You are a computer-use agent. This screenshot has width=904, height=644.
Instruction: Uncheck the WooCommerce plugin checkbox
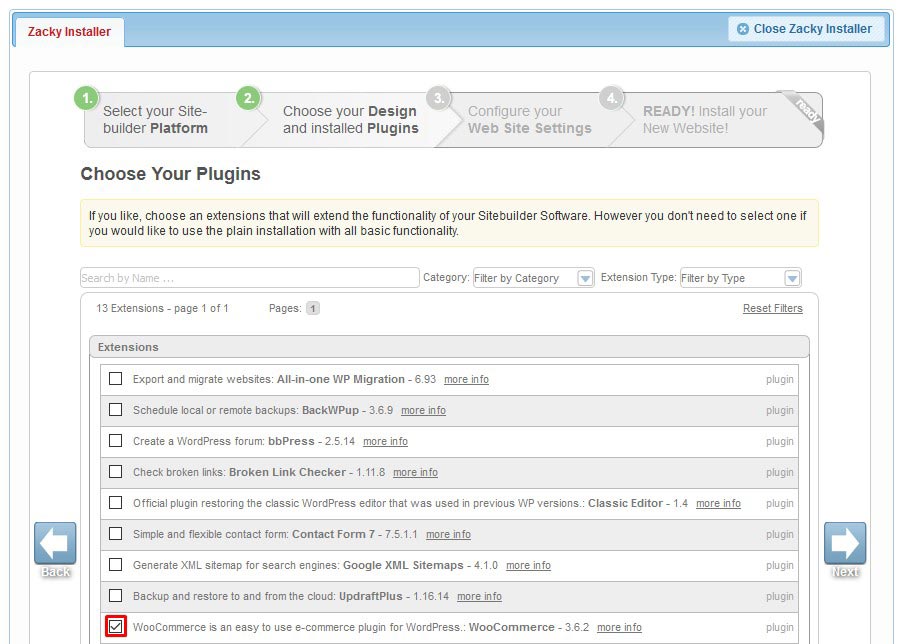coord(118,627)
